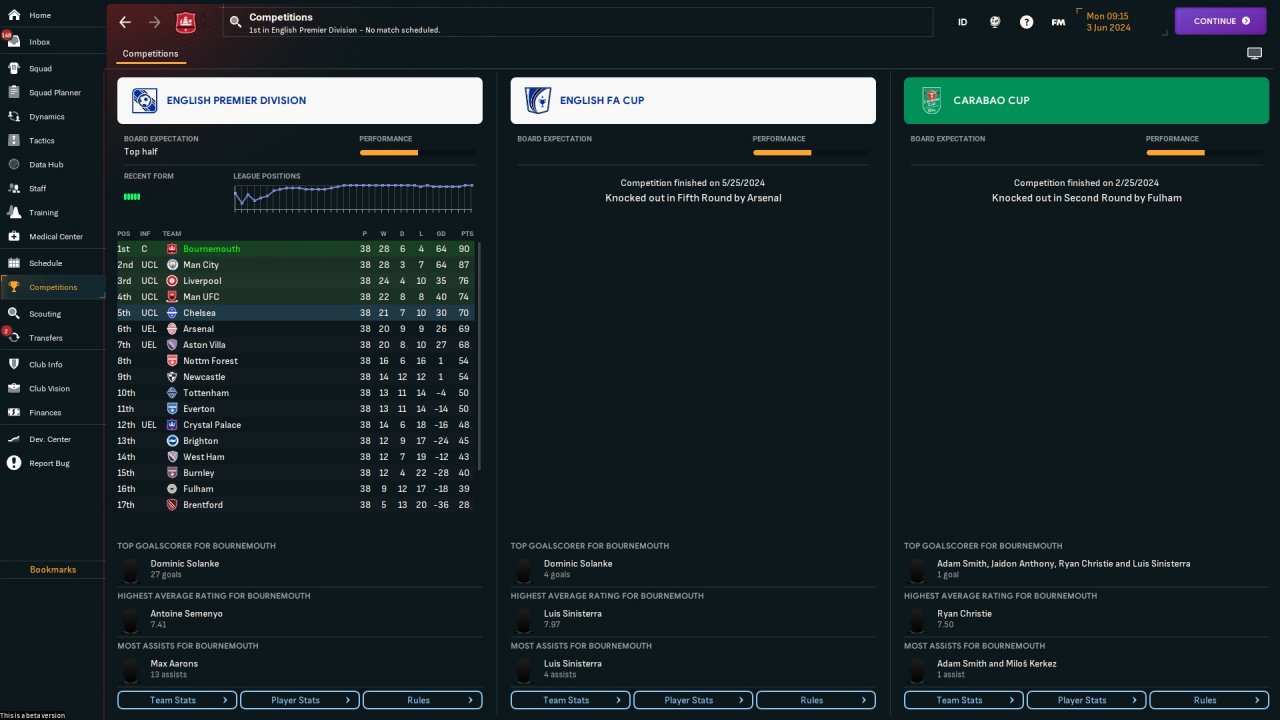Open Team Stats for Carabao Cup
Screen dimensions: 1280x720
[x=964, y=700]
